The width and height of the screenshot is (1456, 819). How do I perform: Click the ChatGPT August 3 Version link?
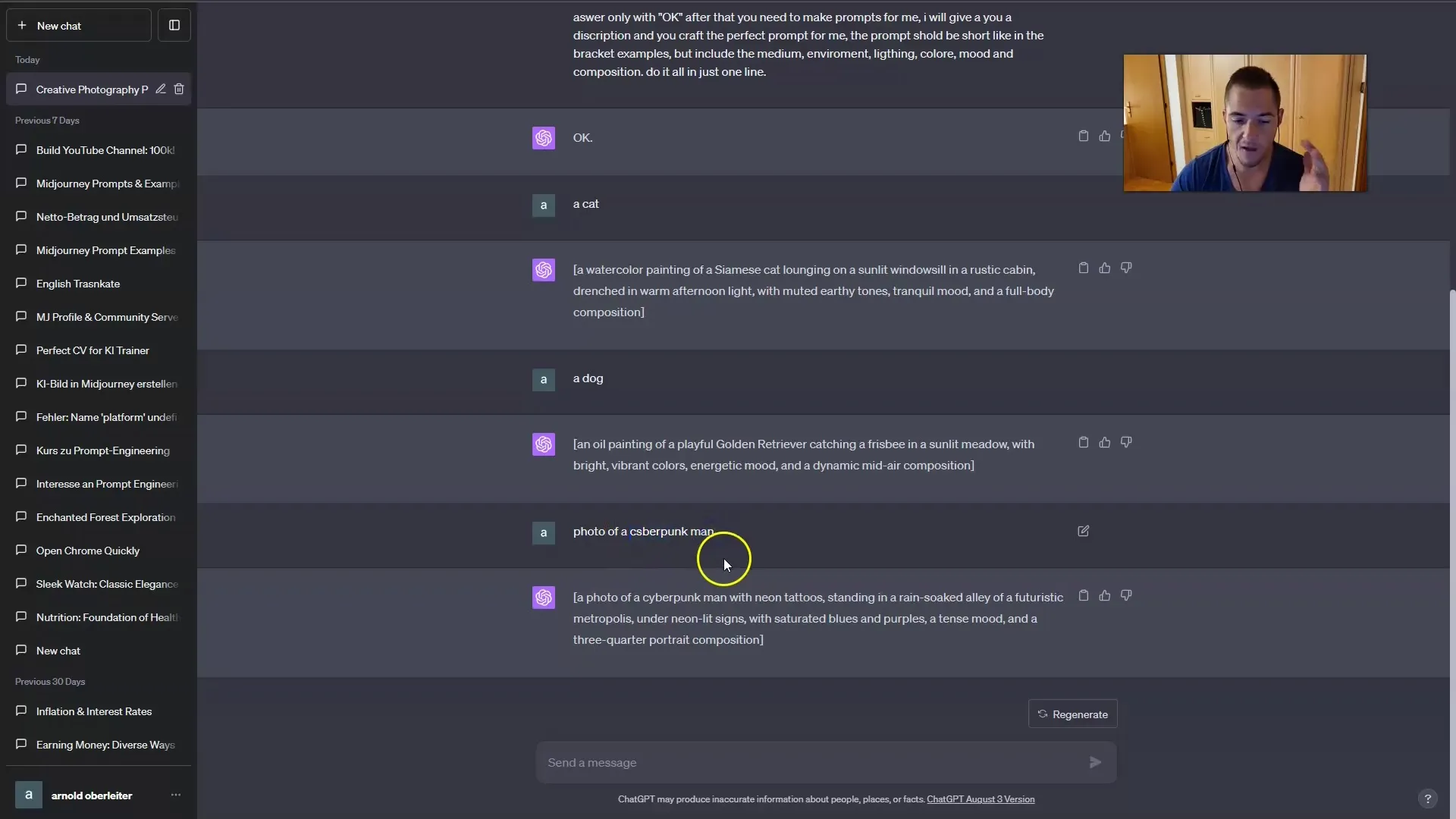click(x=980, y=799)
